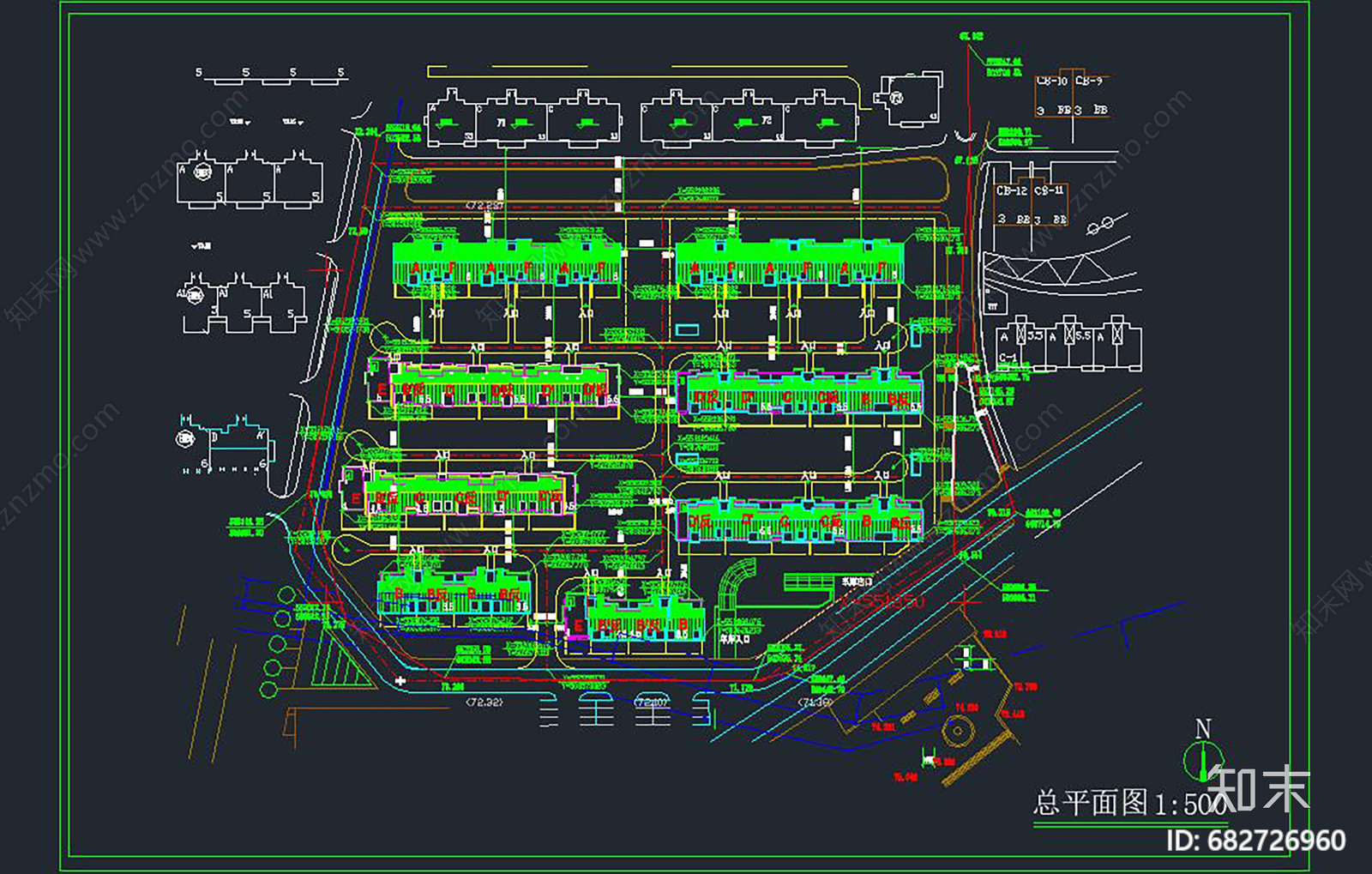
Task: Select the CB-10 building label
Action: (x=1051, y=81)
